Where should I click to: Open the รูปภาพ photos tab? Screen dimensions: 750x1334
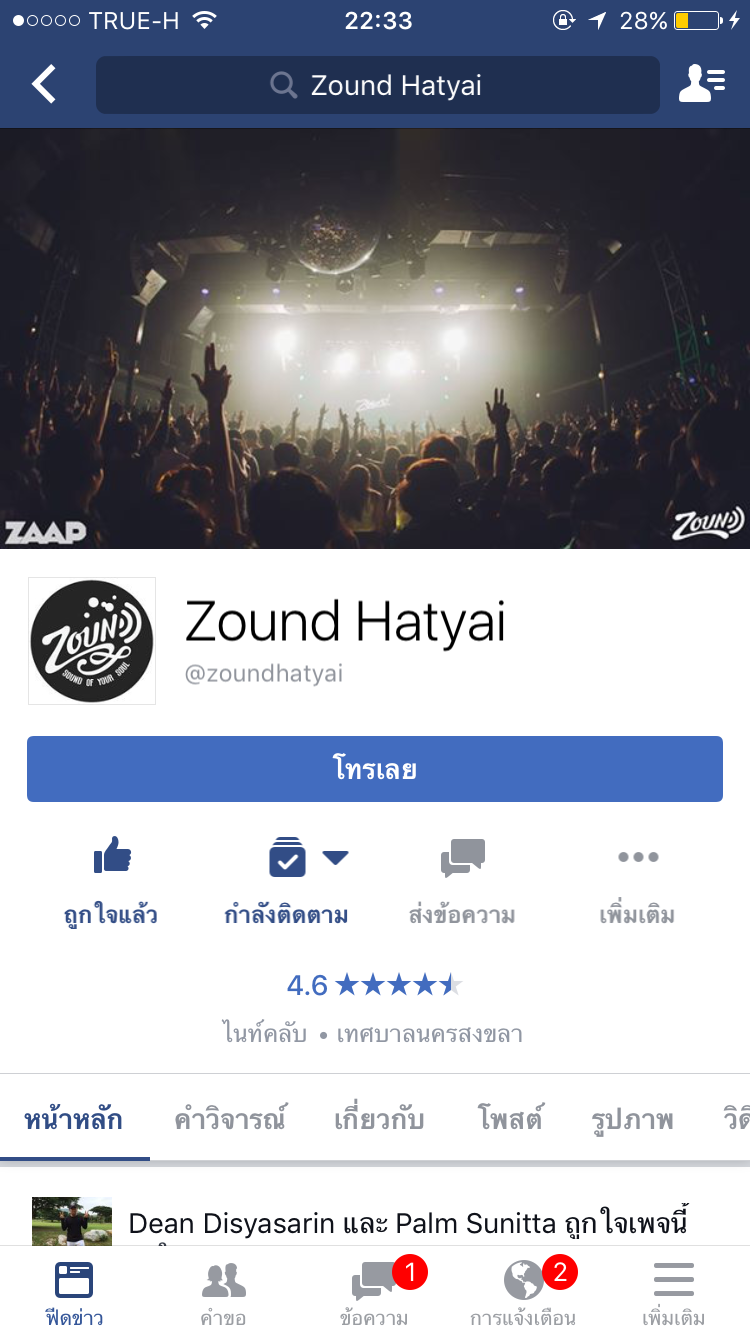(632, 1119)
